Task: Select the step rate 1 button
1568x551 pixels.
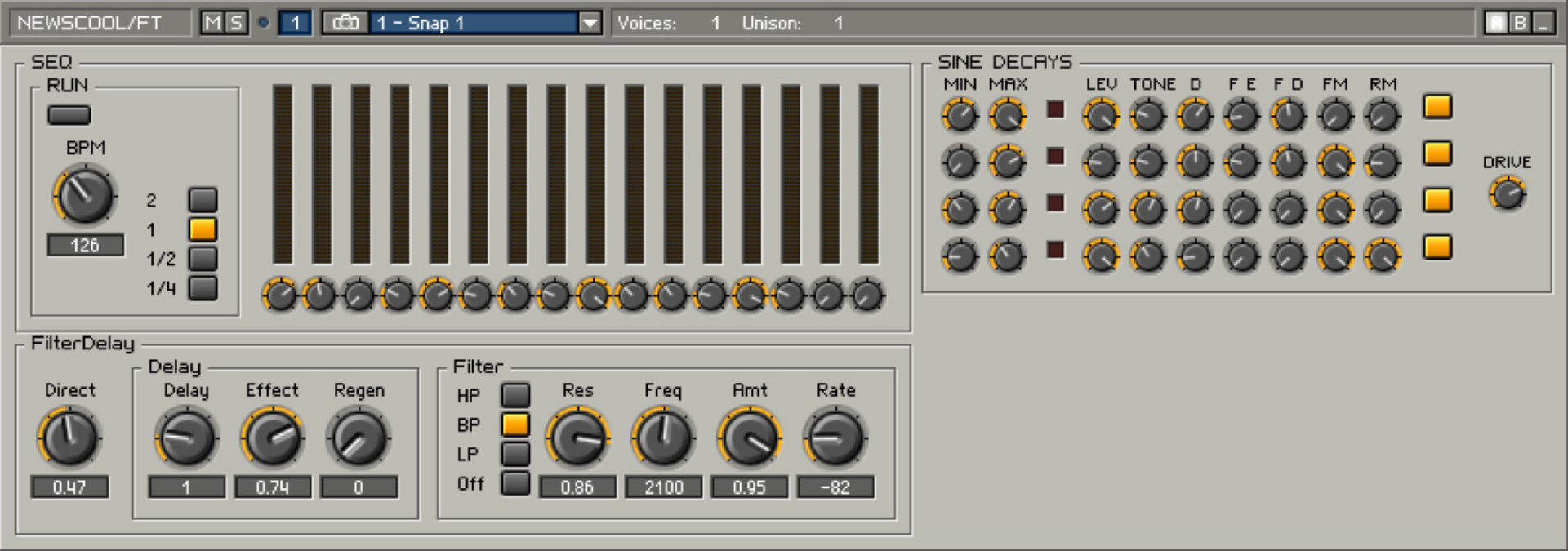Action: (x=203, y=229)
